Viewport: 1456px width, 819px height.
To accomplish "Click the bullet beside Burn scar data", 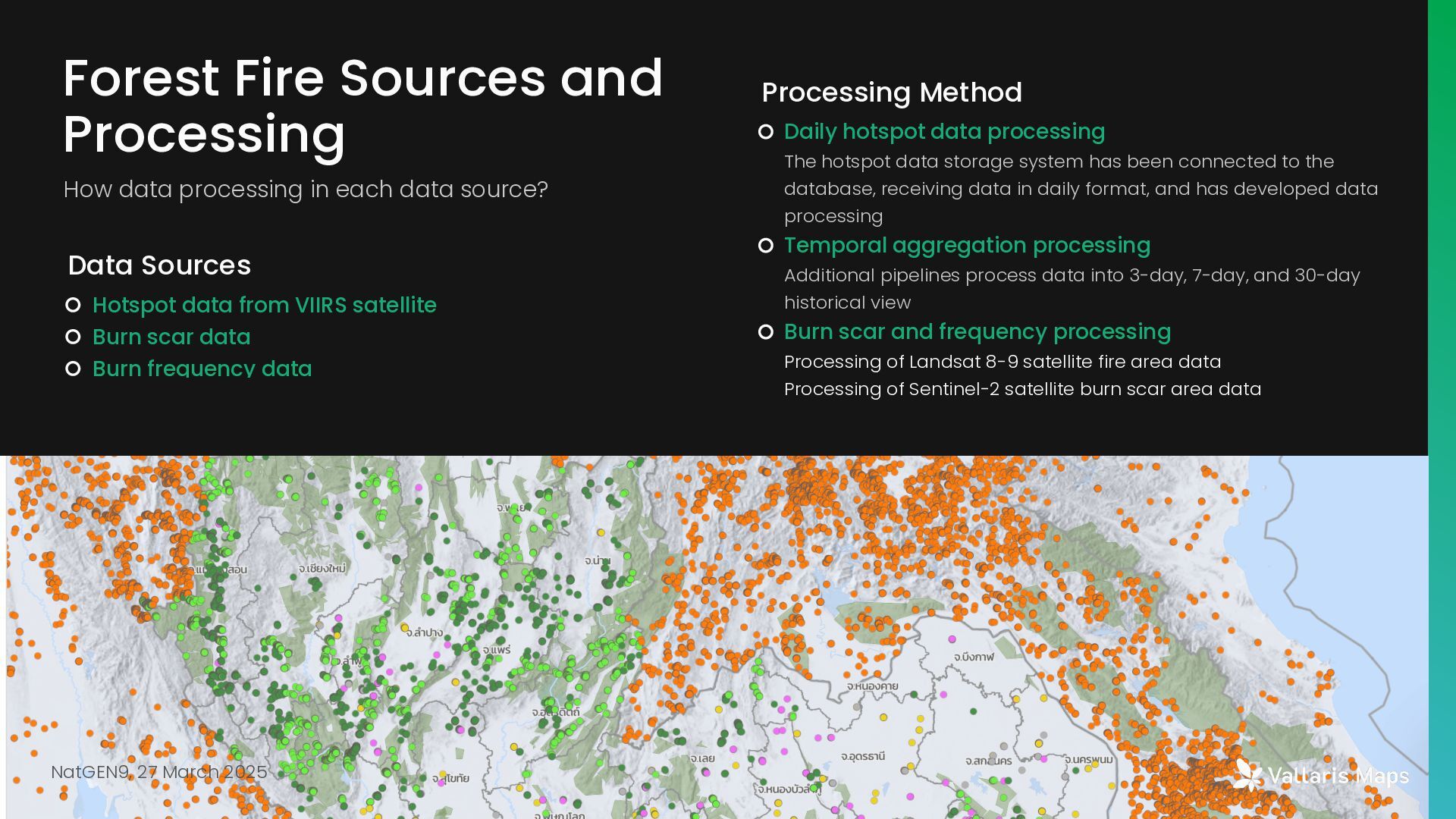I will pyautogui.click(x=73, y=337).
